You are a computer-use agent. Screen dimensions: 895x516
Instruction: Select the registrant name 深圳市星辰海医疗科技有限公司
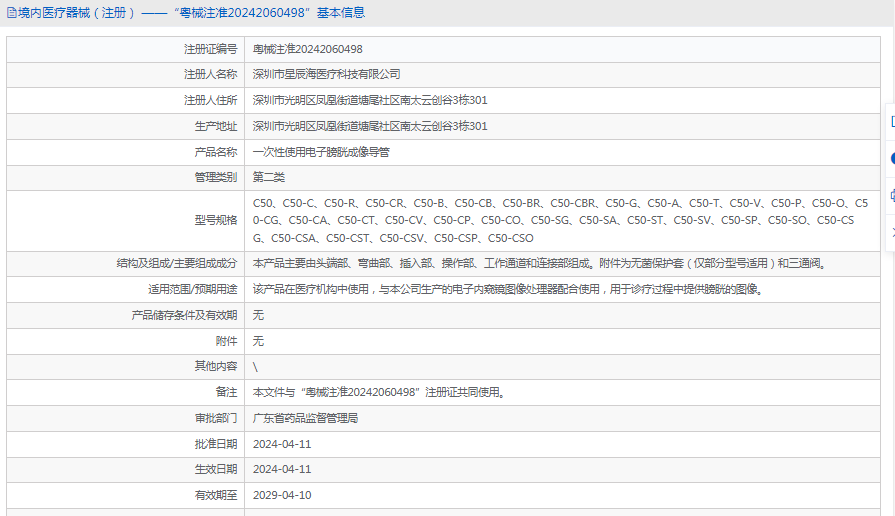click(326, 74)
